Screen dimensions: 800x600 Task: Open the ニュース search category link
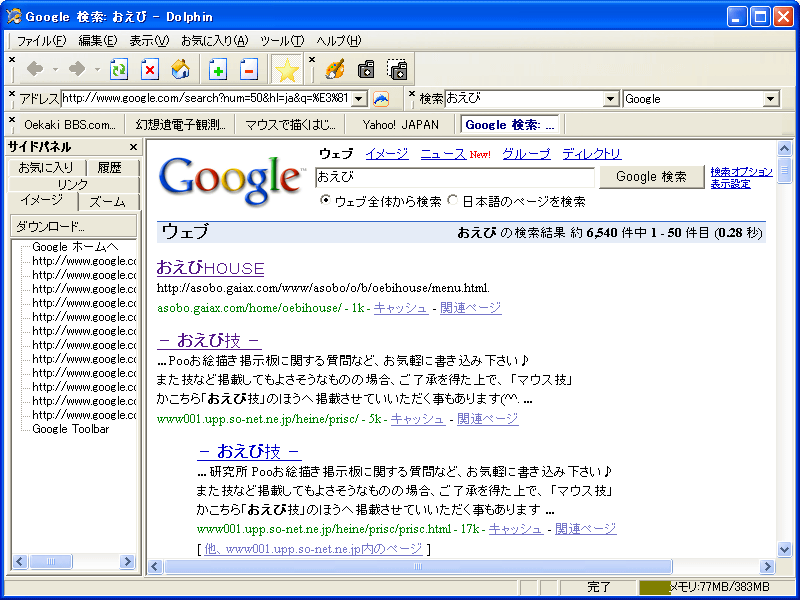(443, 154)
